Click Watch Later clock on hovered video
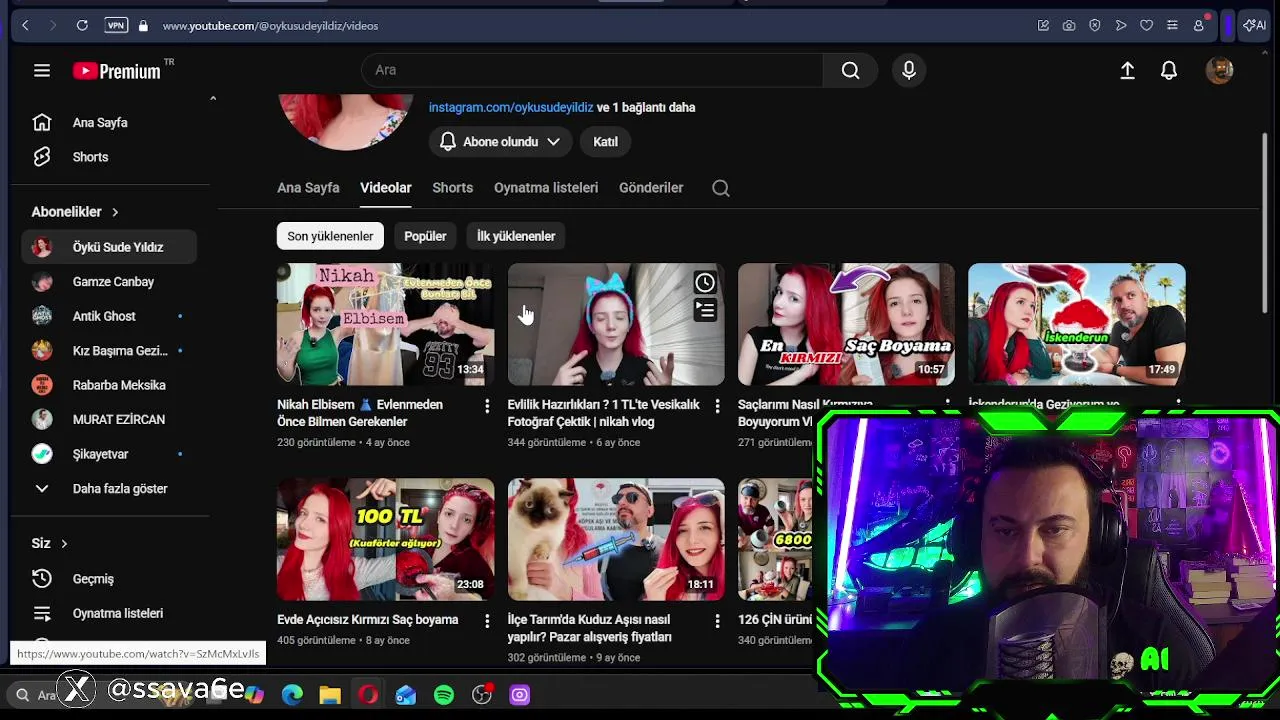This screenshot has width=1280, height=720. [x=705, y=283]
